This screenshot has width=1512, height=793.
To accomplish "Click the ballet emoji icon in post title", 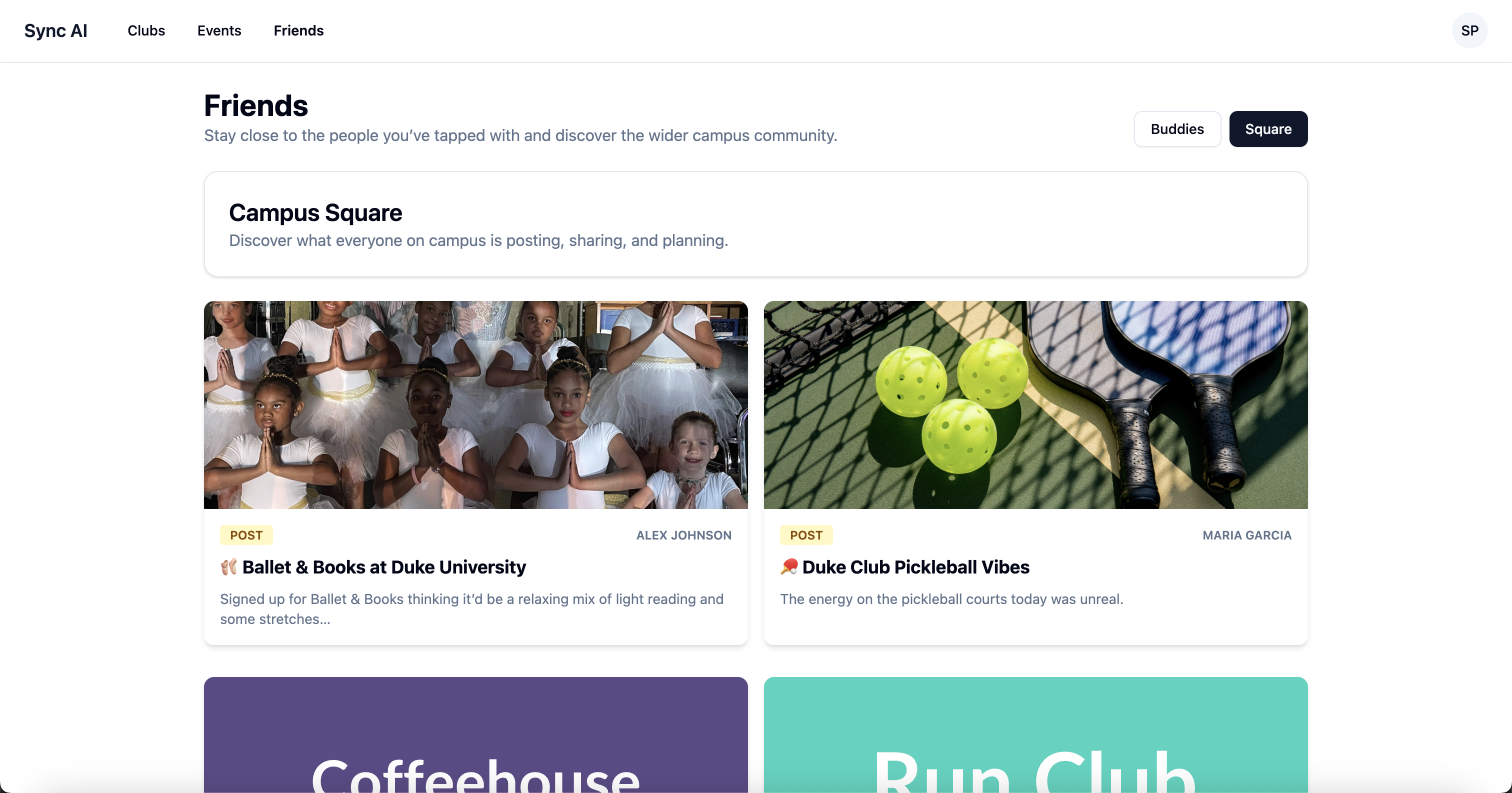I will 228,567.
